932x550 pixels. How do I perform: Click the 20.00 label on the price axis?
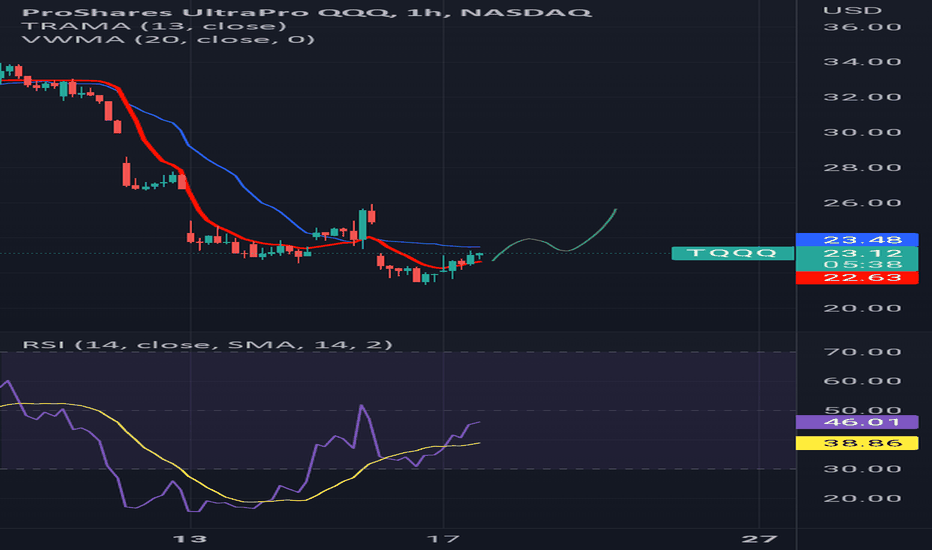pos(862,308)
